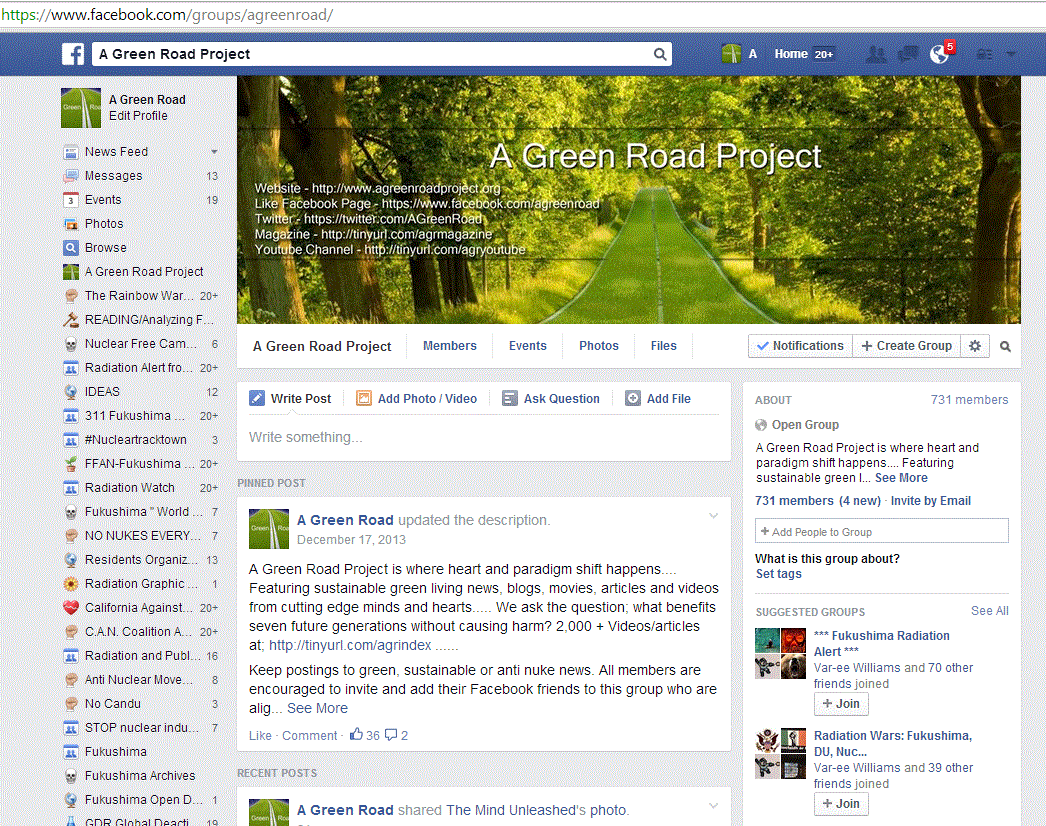The image size is (1046, 826).
Task: Click the group settings gear icon
Action: (975, 346)
